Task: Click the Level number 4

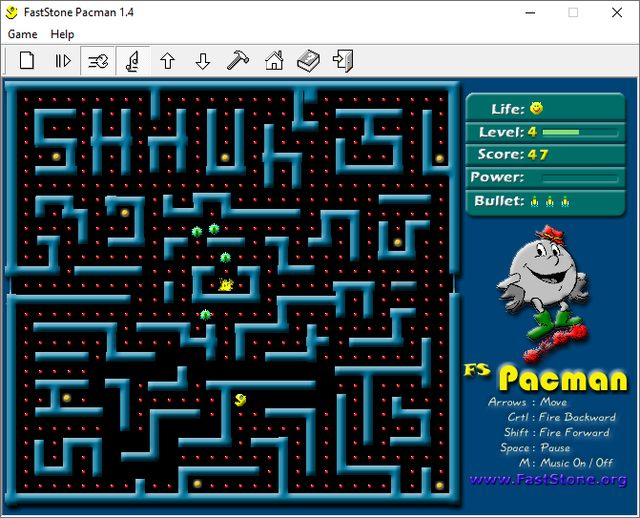Action: point(532,132)
